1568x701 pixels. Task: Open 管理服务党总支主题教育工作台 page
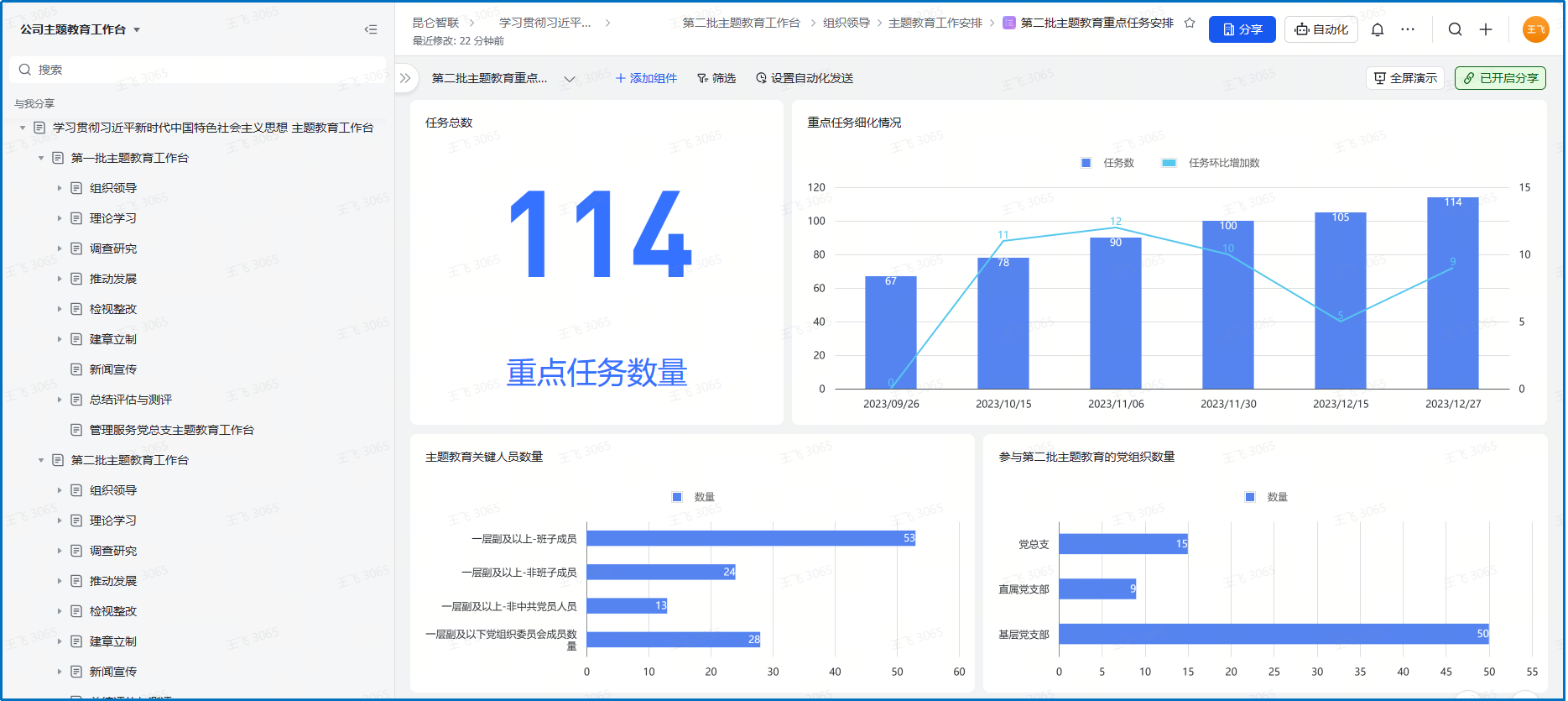(x=171, y=430)
